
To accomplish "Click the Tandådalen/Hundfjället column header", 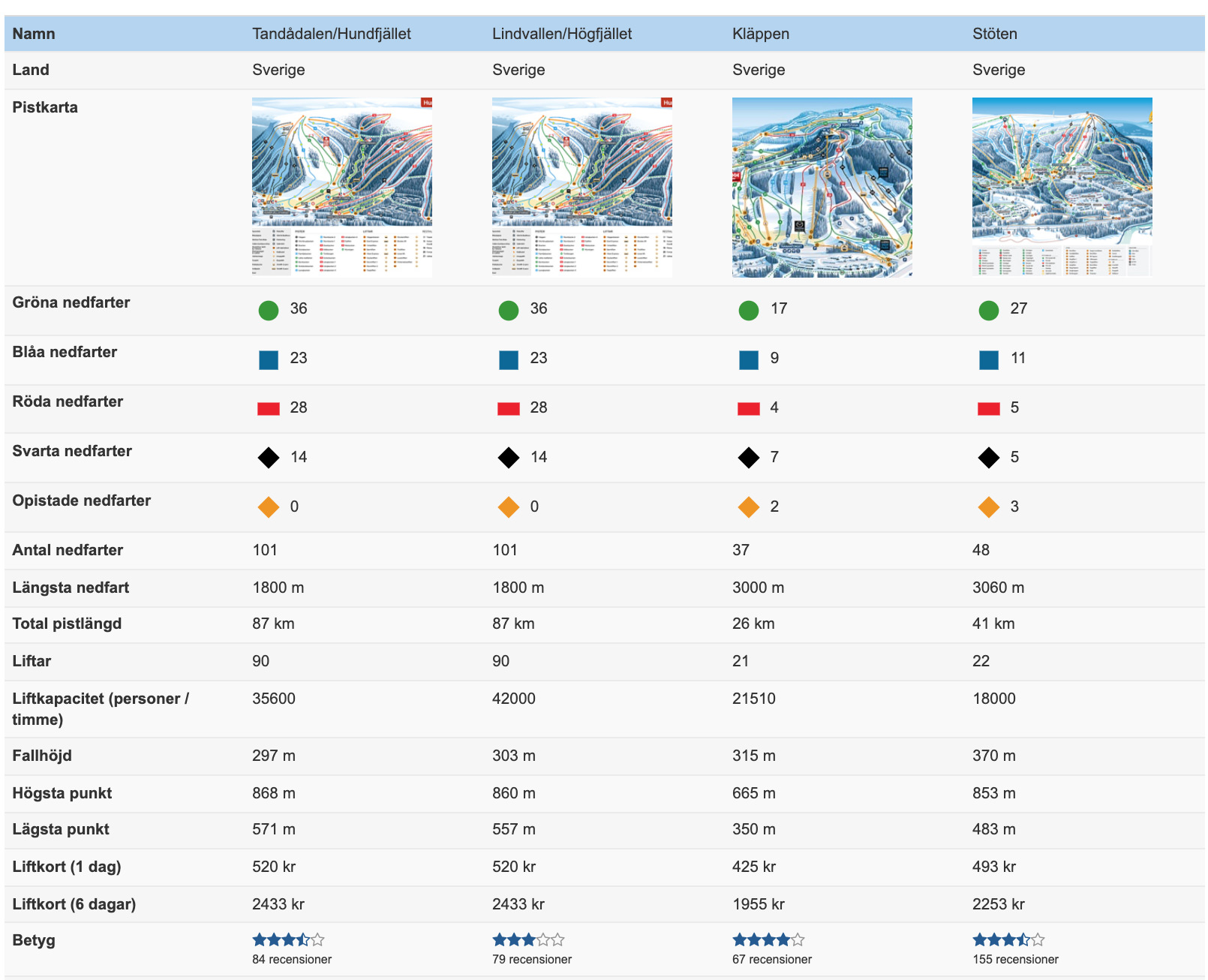I will (331, 34).
